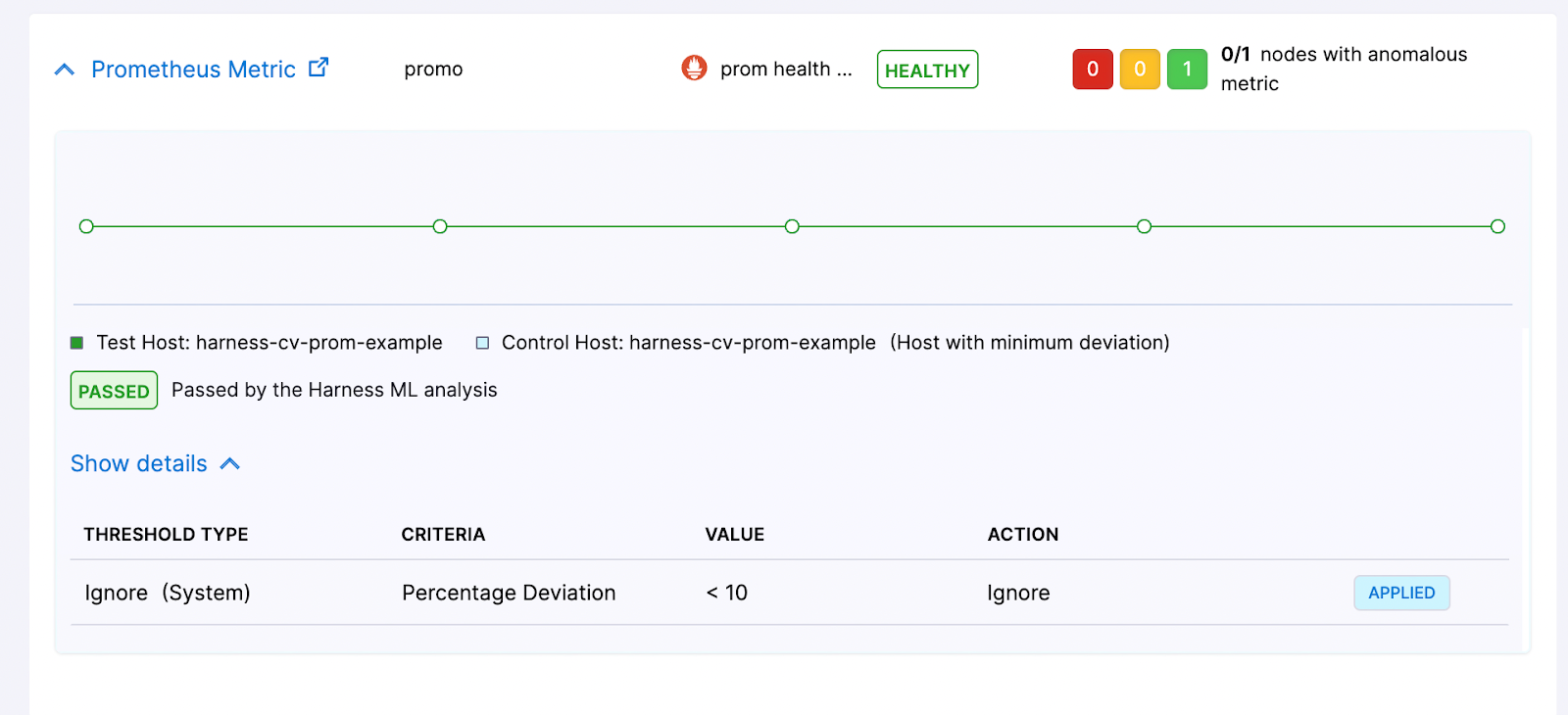
Task: Select the fourth data point on the chart
Action: click(x=1144, y=226)
